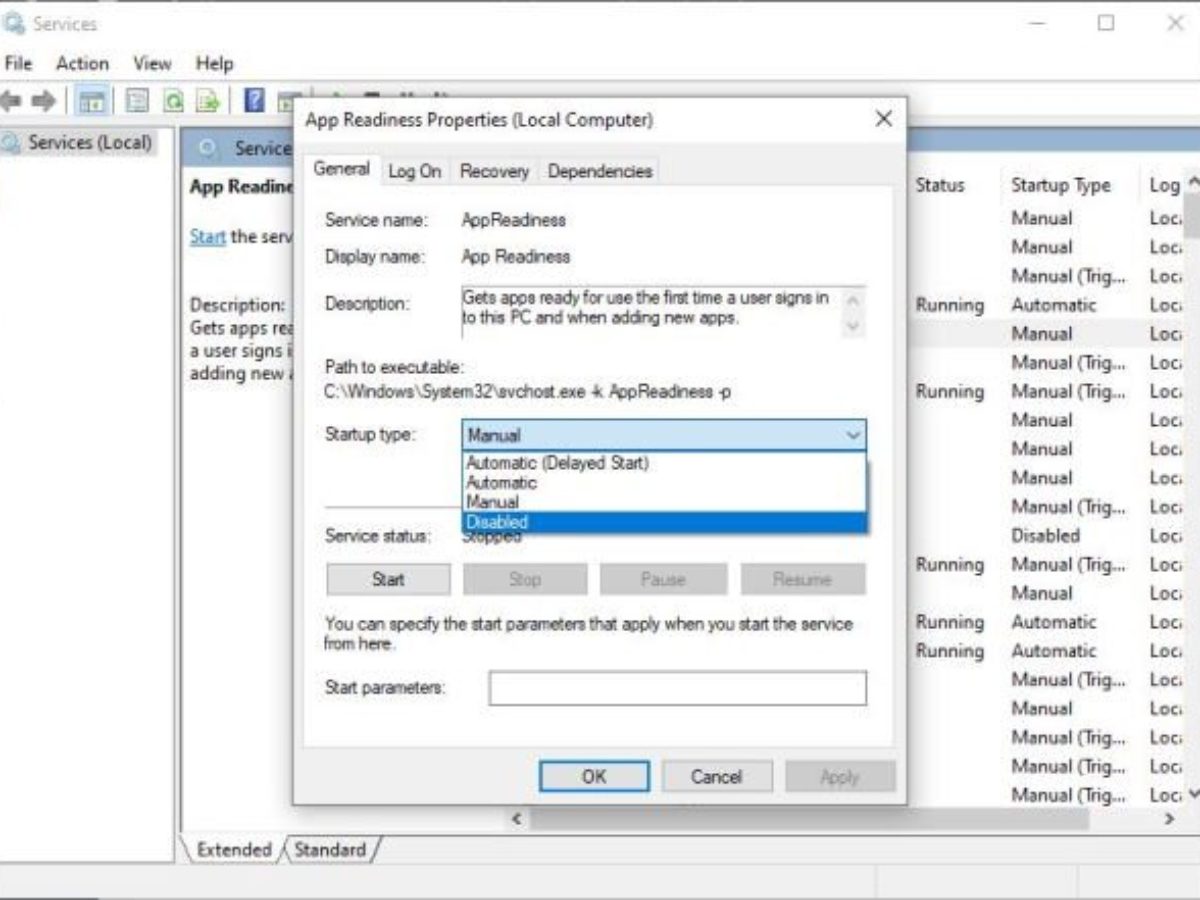
Task: Click the Description box scroll-down arrow
Action: pyautogui.click(x=852, y=326)
